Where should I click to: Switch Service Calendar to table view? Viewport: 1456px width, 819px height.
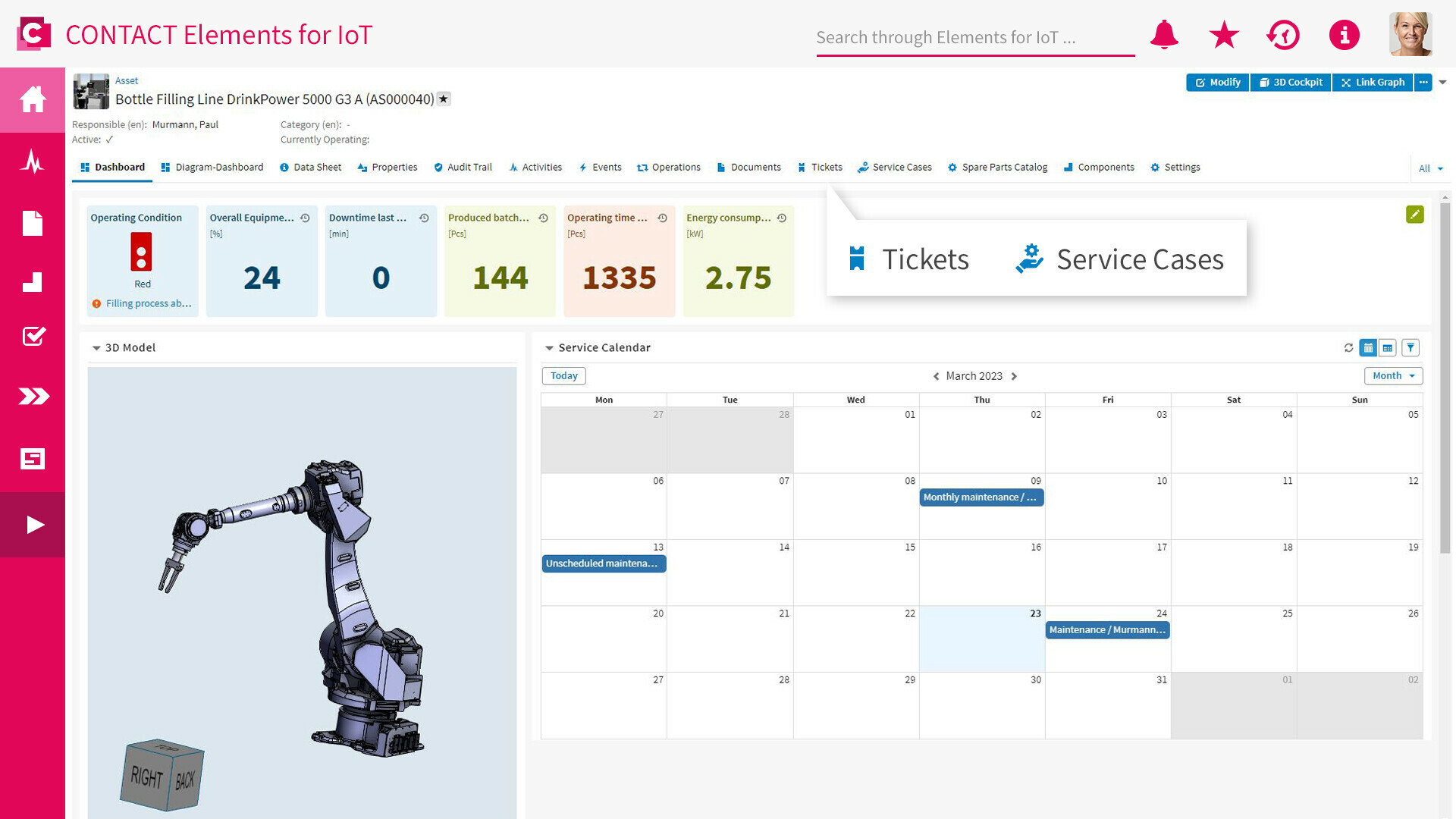coord(1388,348)
